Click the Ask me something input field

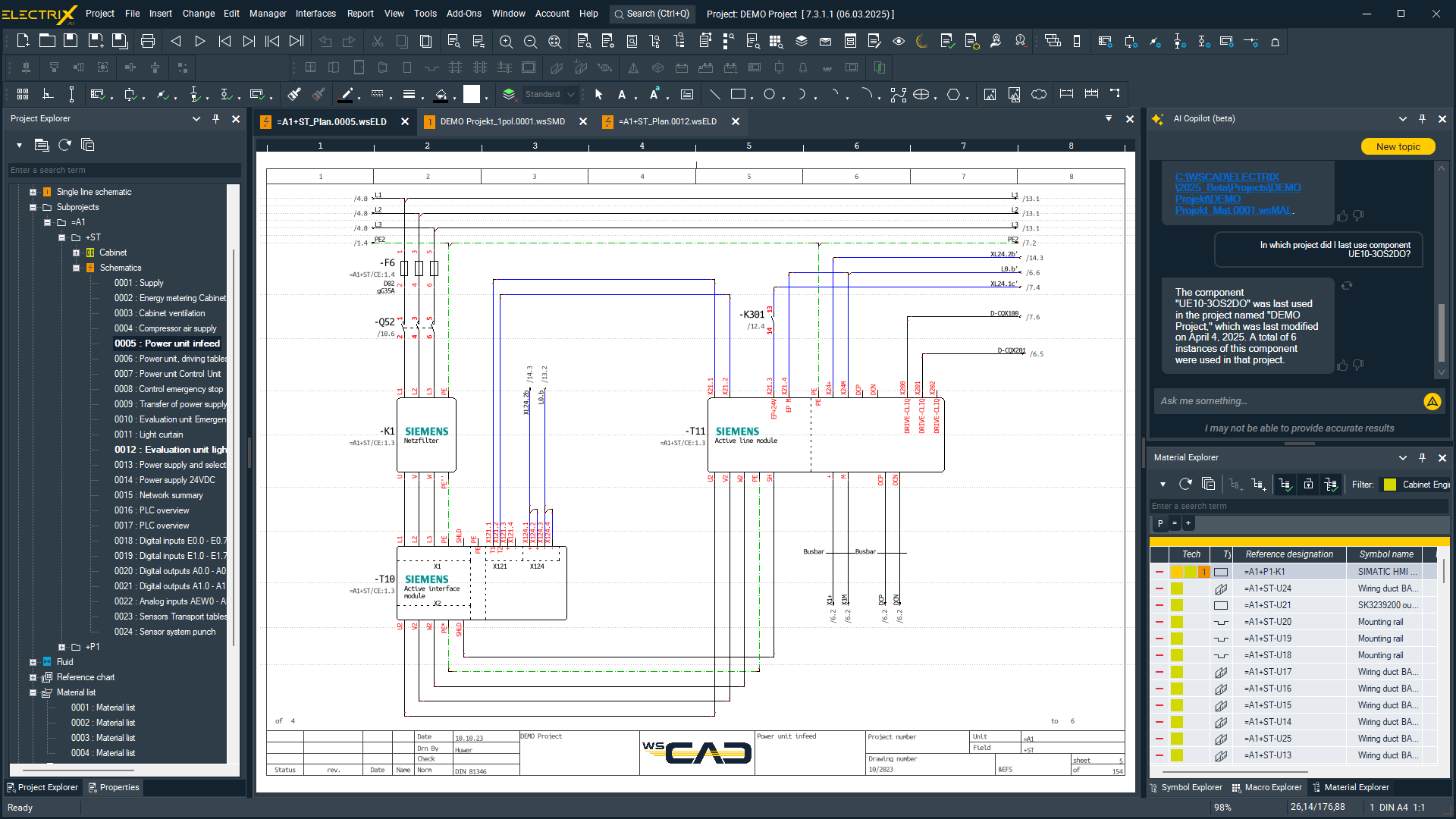tap(1287, 401)
